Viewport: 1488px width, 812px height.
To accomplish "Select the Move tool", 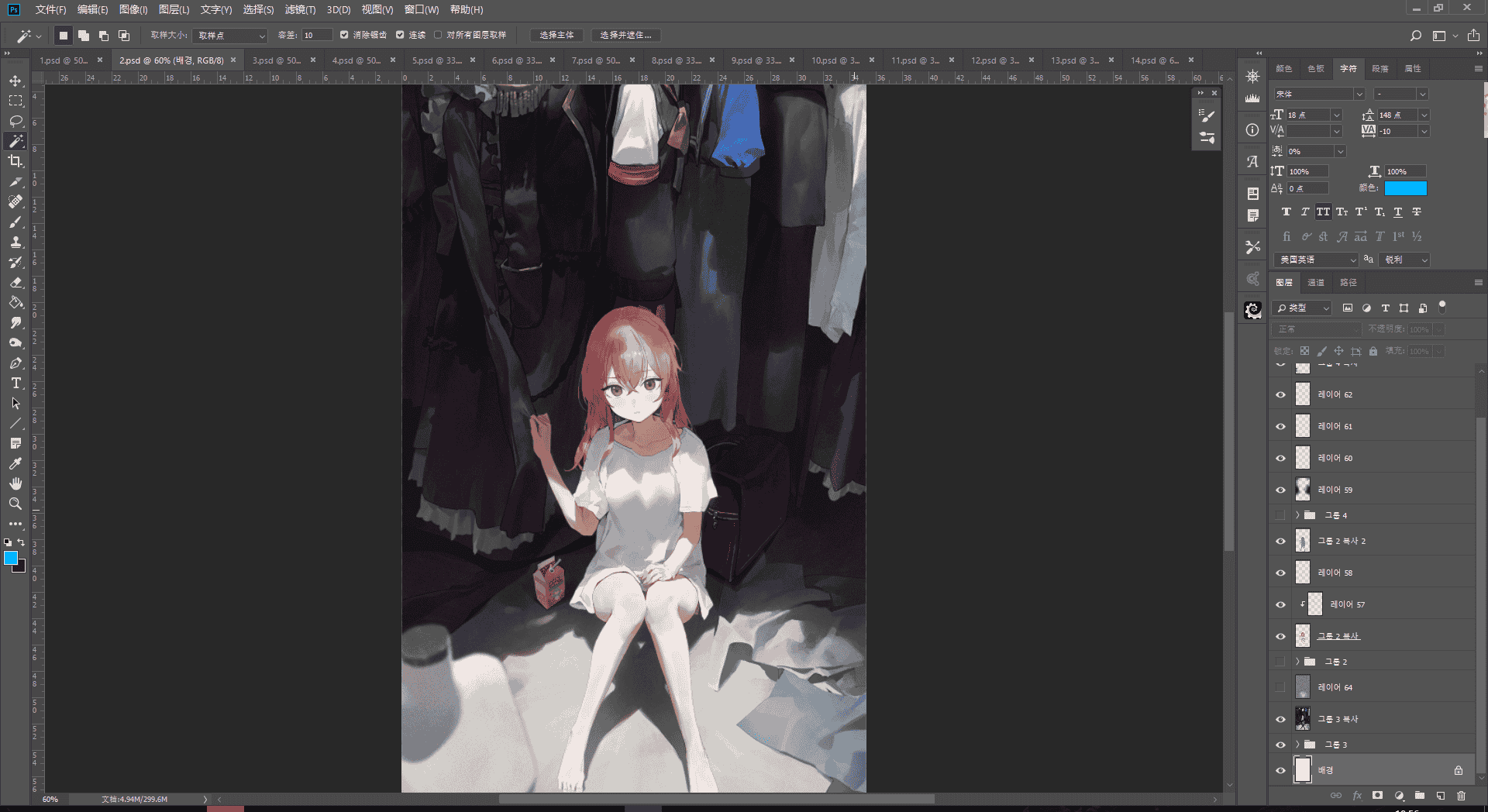I will [x=15, y=81].
